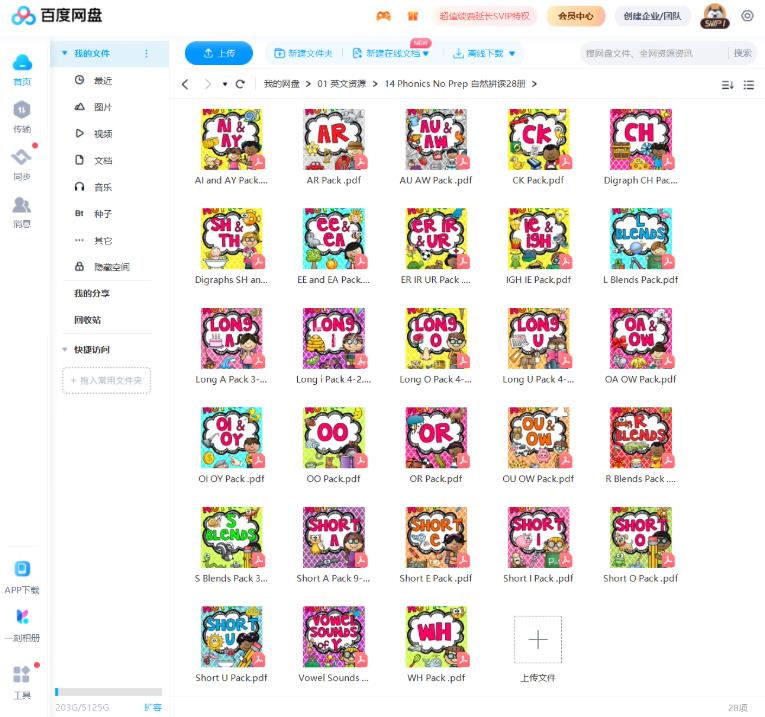This screenshot has width=765, height=717.
Task: Click the 上传文件 plus tile
Action: (538, 639)
